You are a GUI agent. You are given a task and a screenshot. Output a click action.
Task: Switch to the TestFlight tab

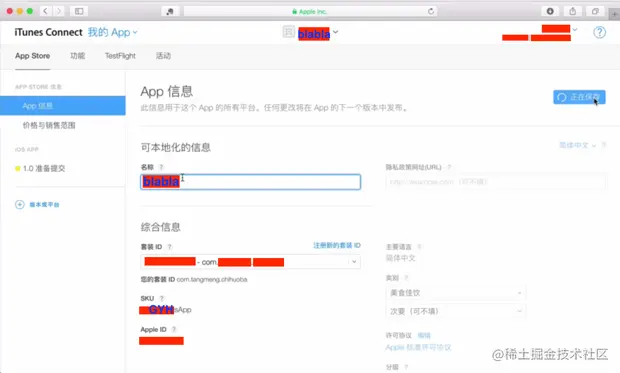[120, 56]
